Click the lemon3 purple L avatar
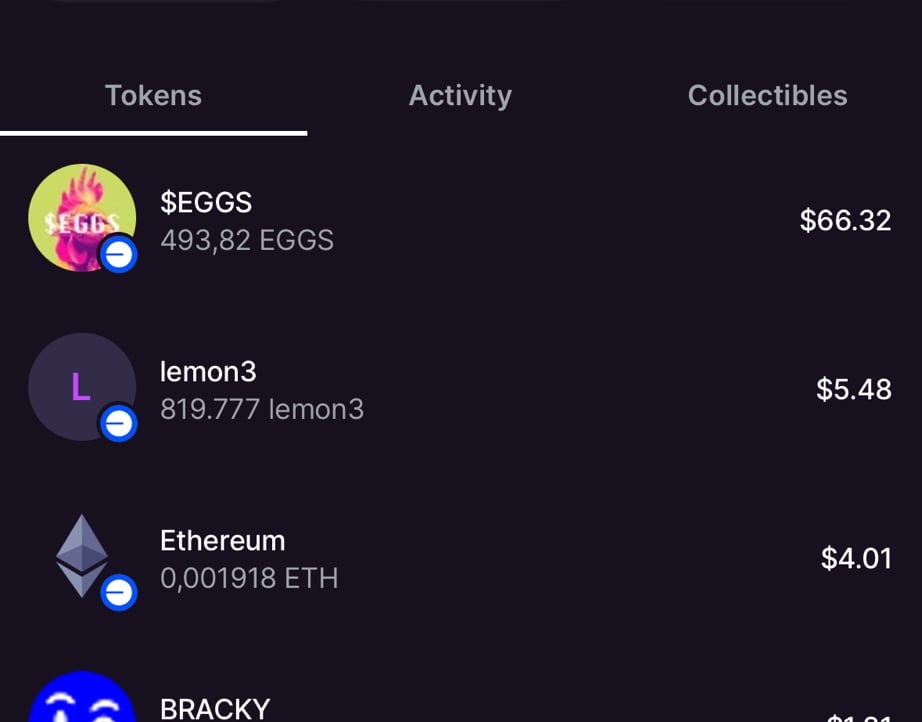 coord(78,385)
